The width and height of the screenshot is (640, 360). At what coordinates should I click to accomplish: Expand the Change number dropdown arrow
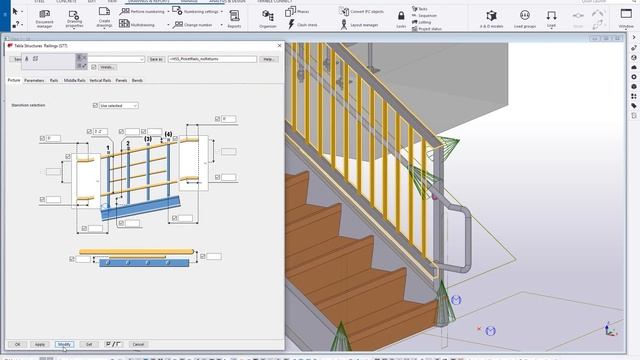(222, 25)
